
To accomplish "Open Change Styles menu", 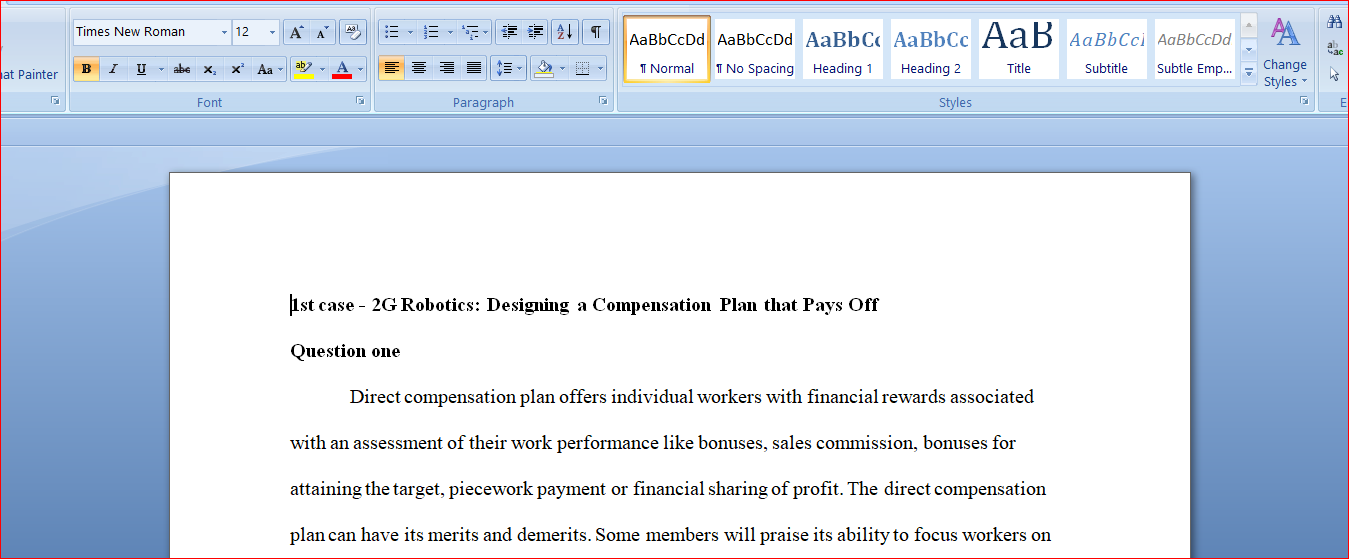I will click(1285, 52).
